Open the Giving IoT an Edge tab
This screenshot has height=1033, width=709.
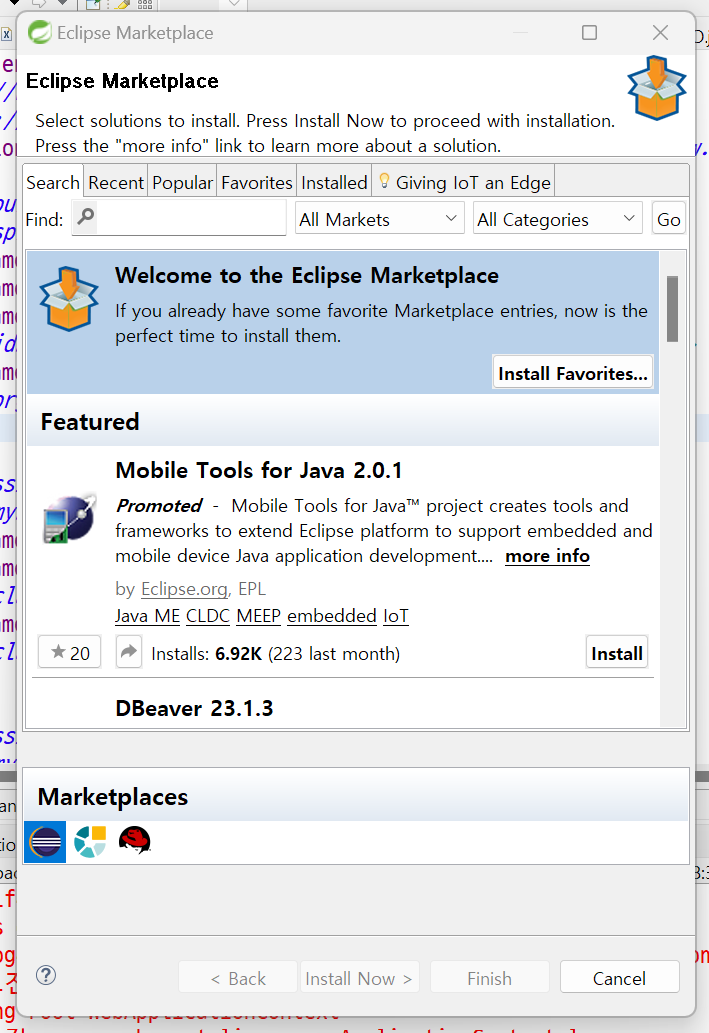tap(464, 182)
